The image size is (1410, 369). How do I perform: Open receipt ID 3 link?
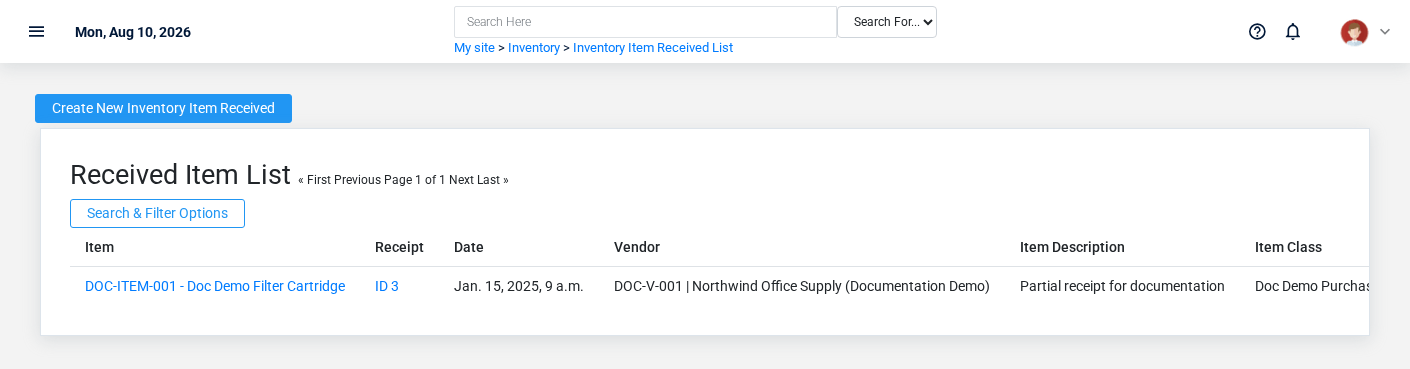(387, 286)
